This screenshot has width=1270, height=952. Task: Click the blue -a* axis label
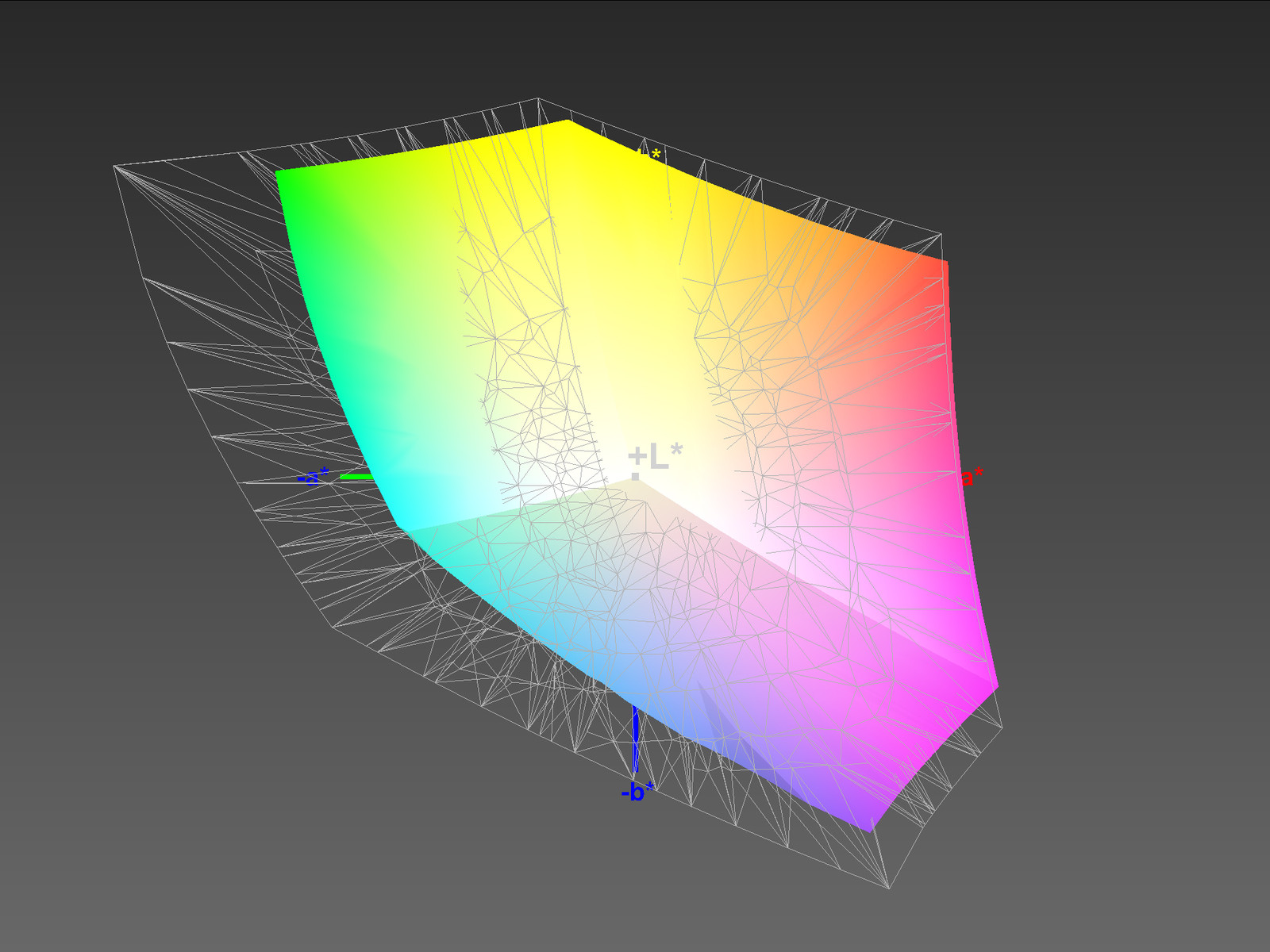click(x=312, y=478)
